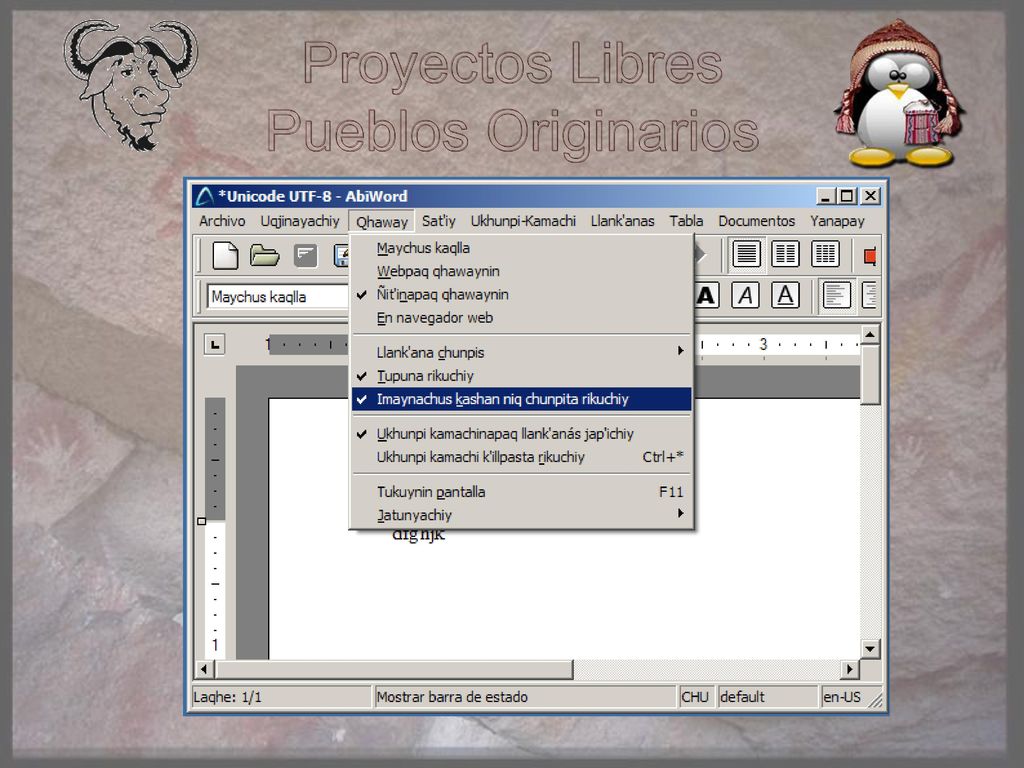Expand Jatunyachiy submenu
This screenshot has width=1024, height=768.
521,515
